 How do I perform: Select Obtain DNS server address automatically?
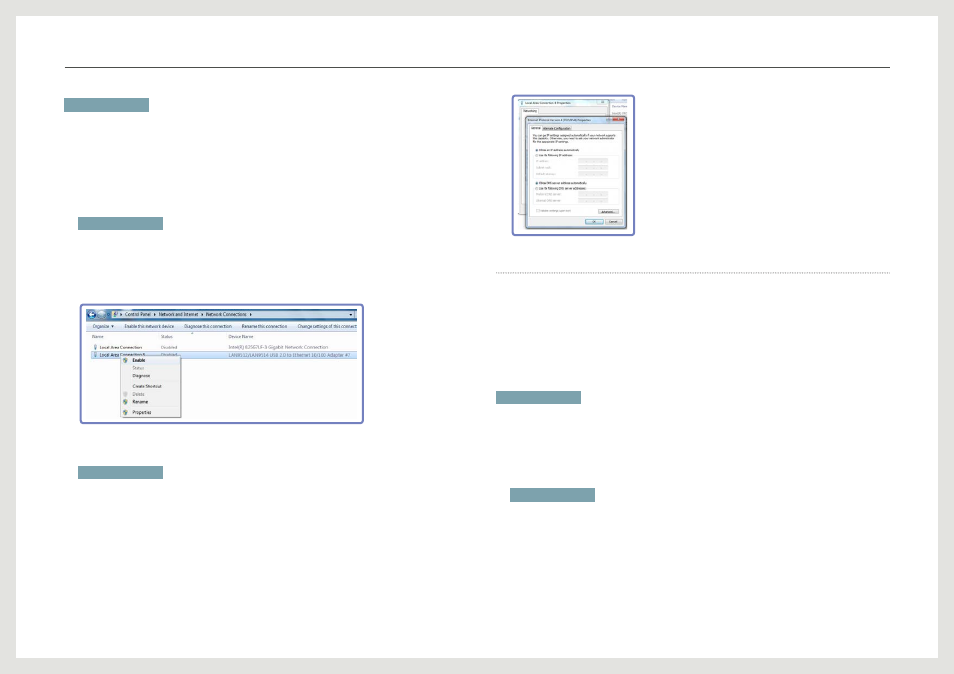coord(561,183)
